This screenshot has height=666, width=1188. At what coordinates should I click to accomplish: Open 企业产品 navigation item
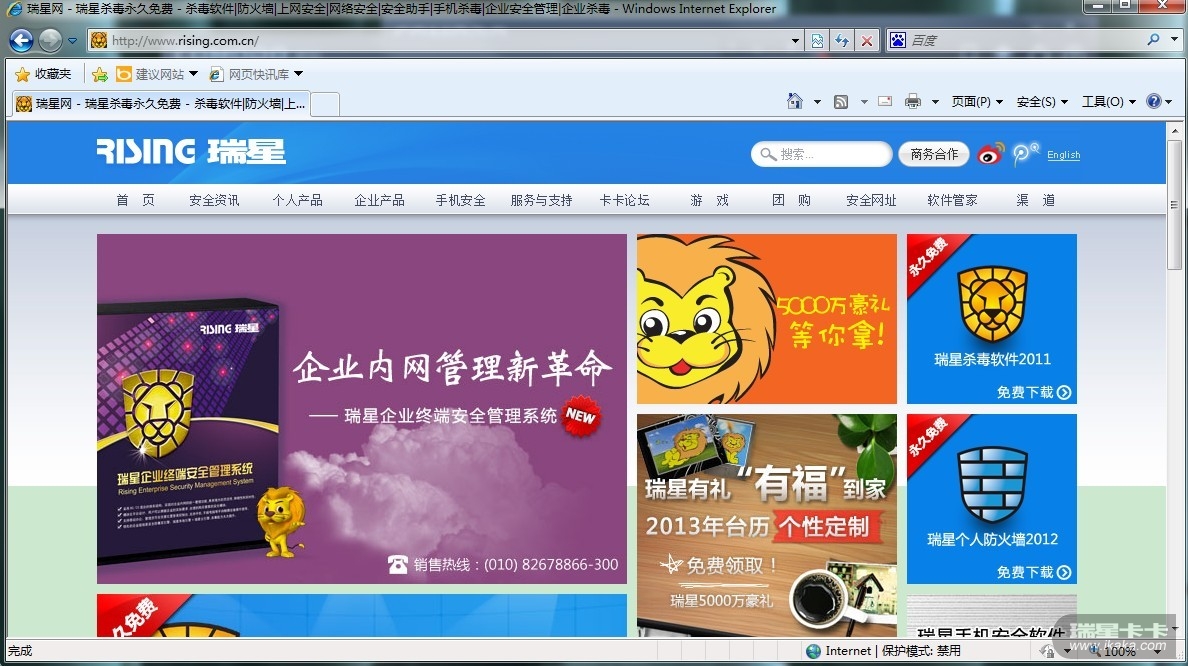tap(379, 200)
